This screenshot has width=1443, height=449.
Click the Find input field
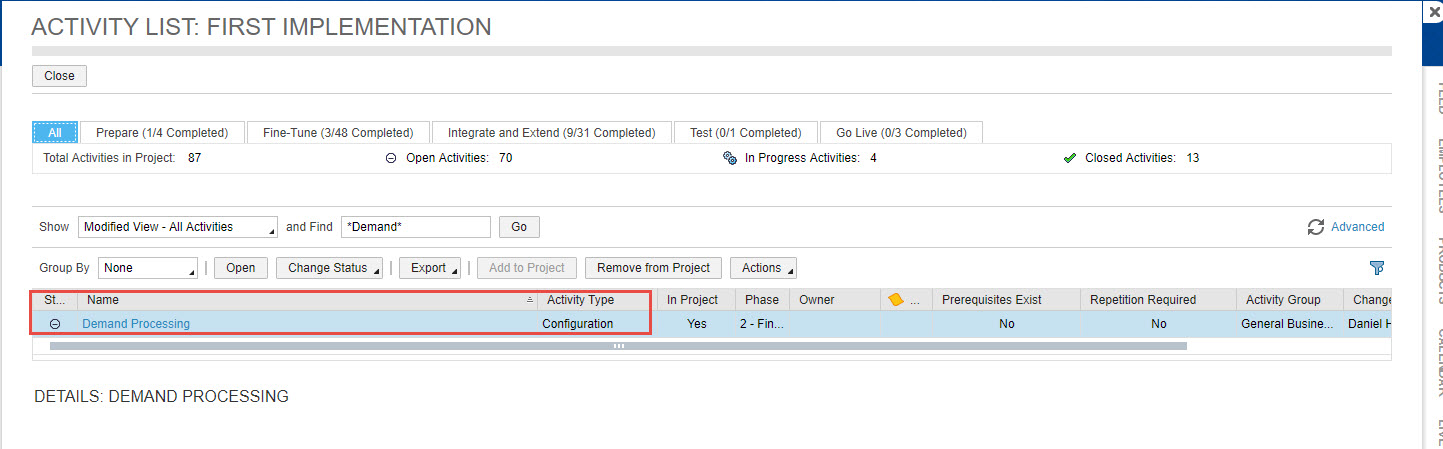(415, 227)
